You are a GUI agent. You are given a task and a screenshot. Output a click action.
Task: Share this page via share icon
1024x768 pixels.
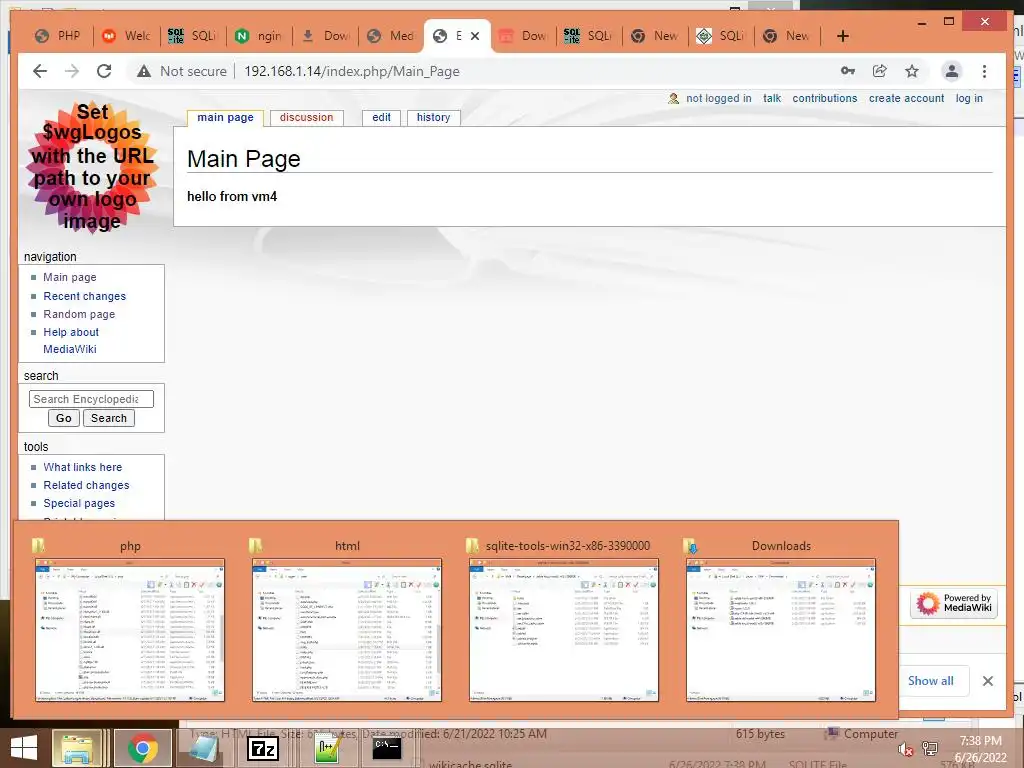[880, 71]
